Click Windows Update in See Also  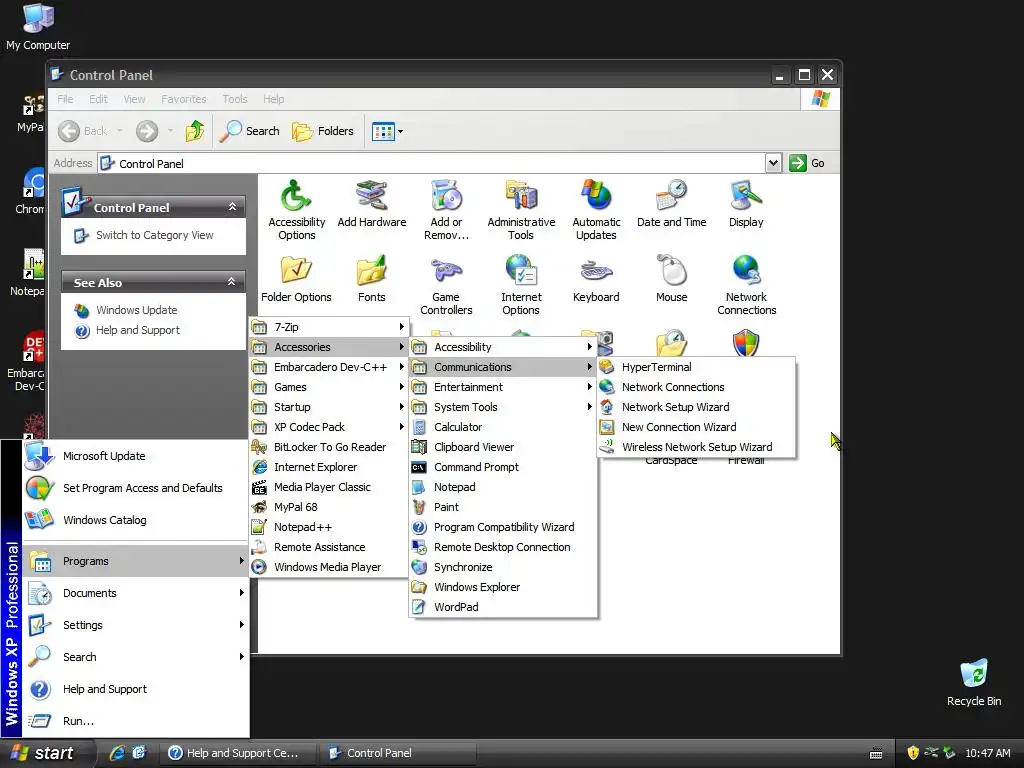click(x=136, y=310)
